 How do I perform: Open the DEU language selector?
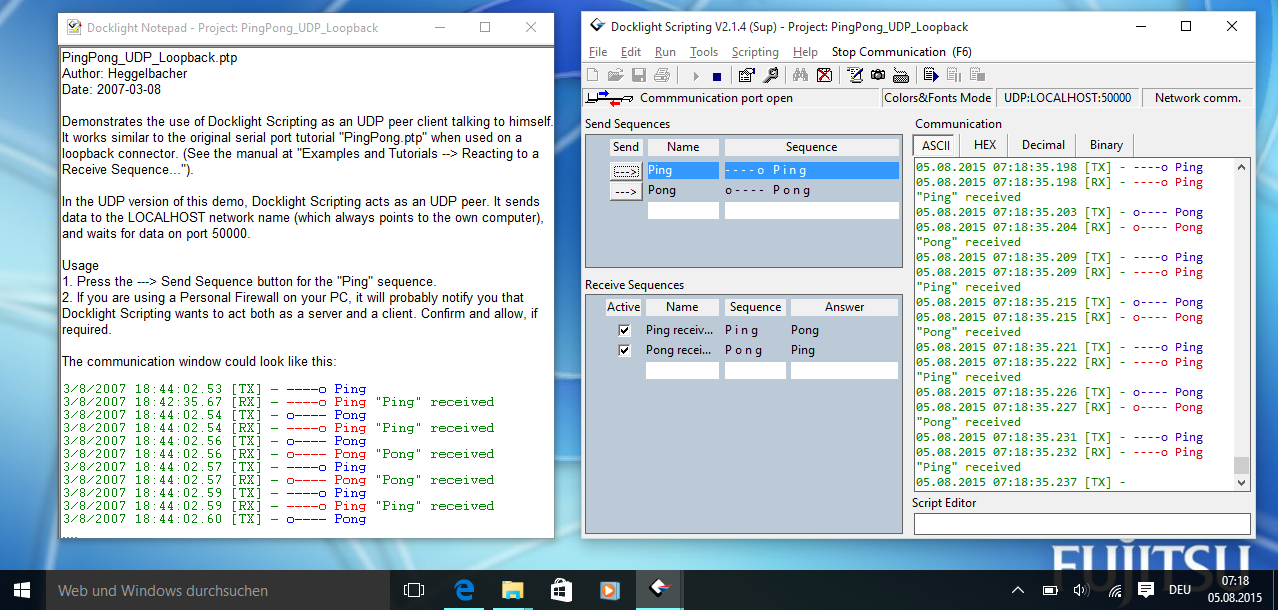[x=1178, y=590]
